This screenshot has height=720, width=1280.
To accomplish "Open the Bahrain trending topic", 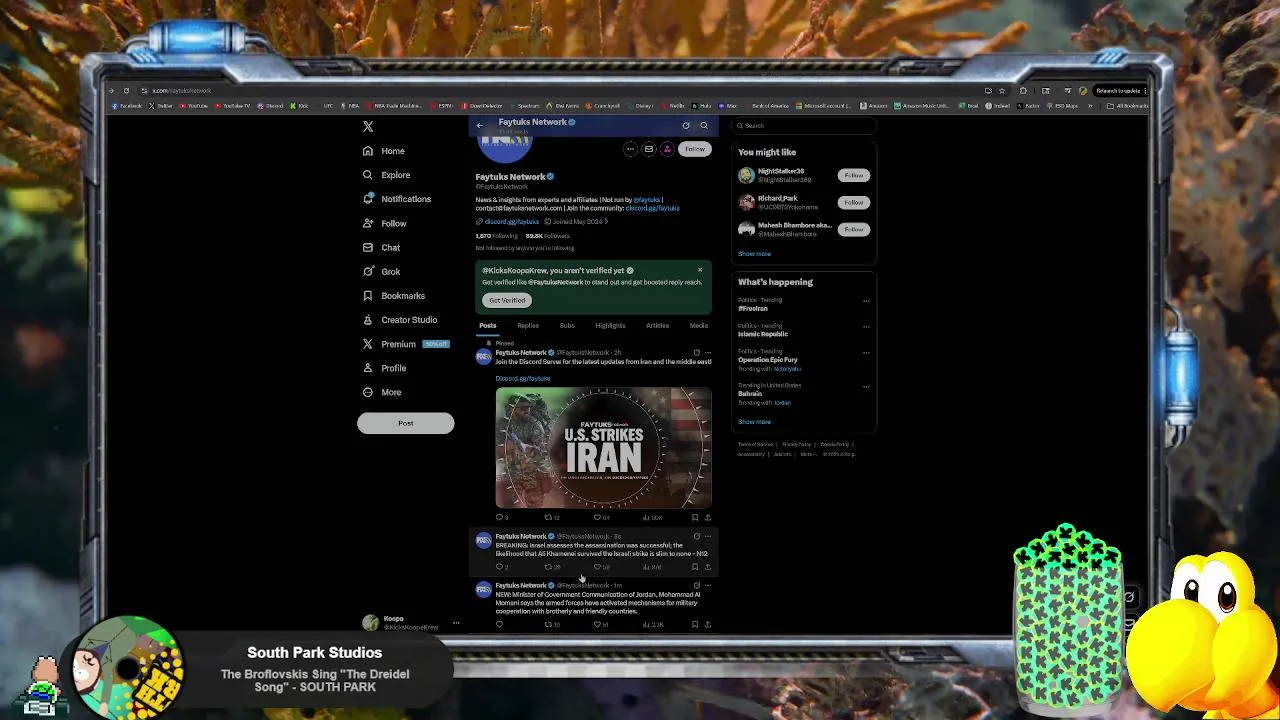I will click(750, 394).
